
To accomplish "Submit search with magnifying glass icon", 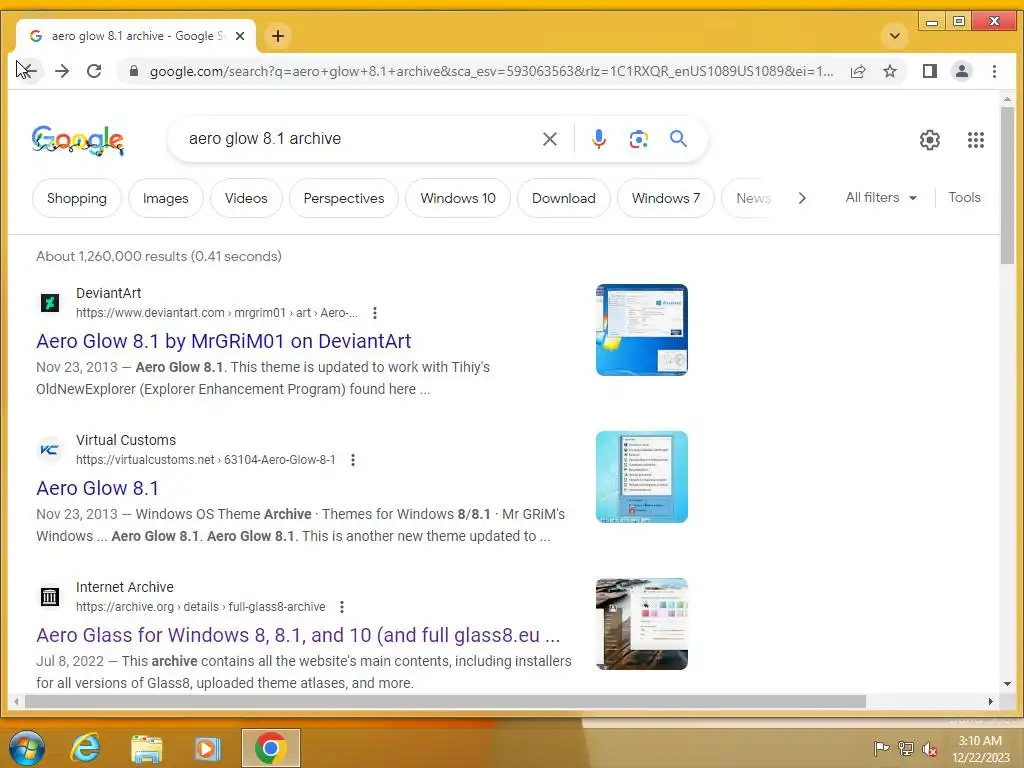I will click(679, 138).
